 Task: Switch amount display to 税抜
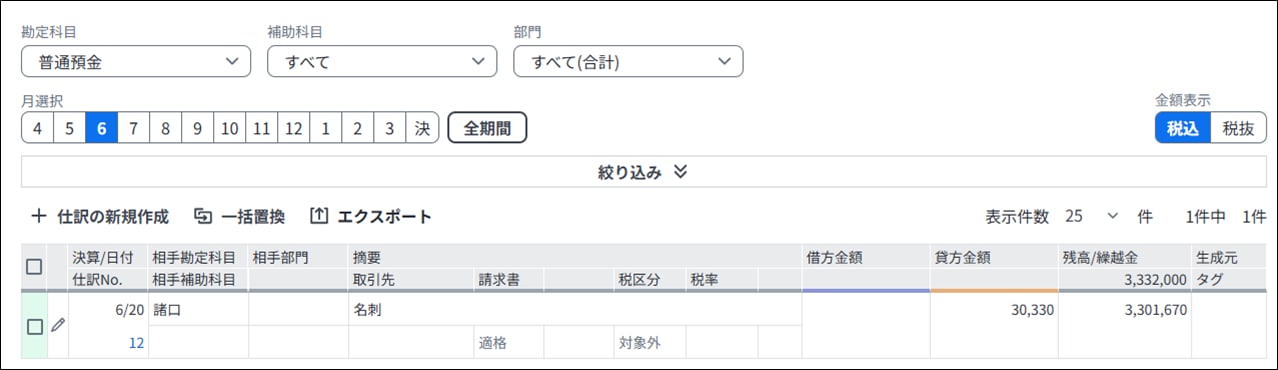pos(1238,128)
